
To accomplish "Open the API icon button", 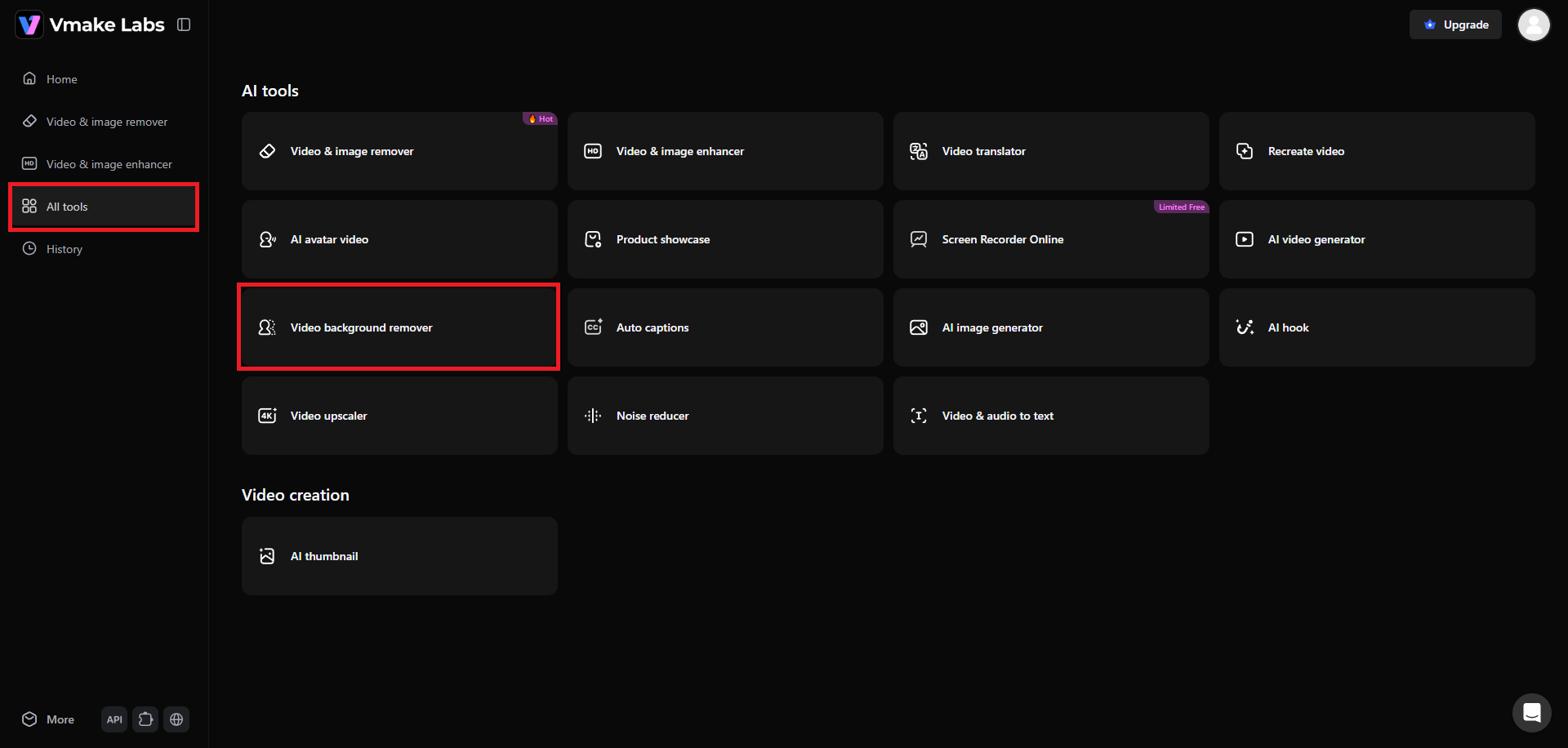I will pos(114,719).
